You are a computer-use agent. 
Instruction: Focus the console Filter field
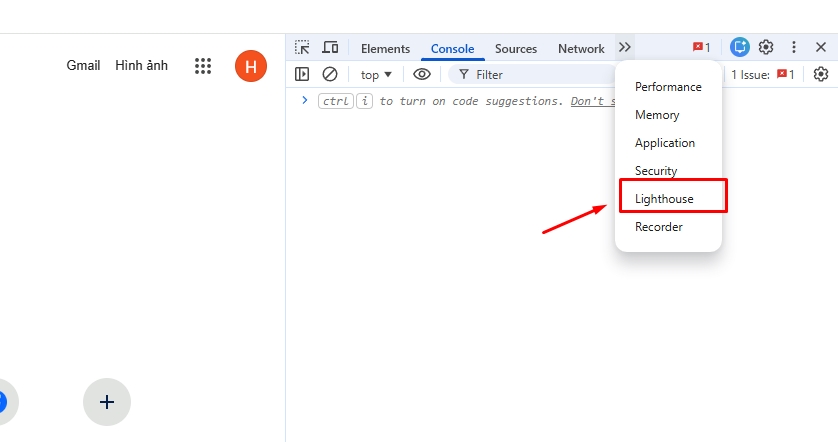coord(532,75)
